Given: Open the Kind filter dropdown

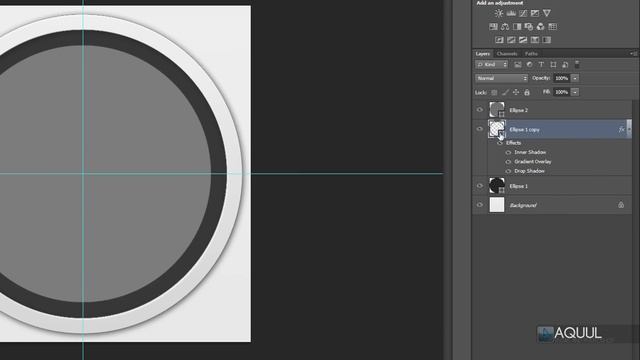Looking at the screenshot, I should tap(492, 64).
